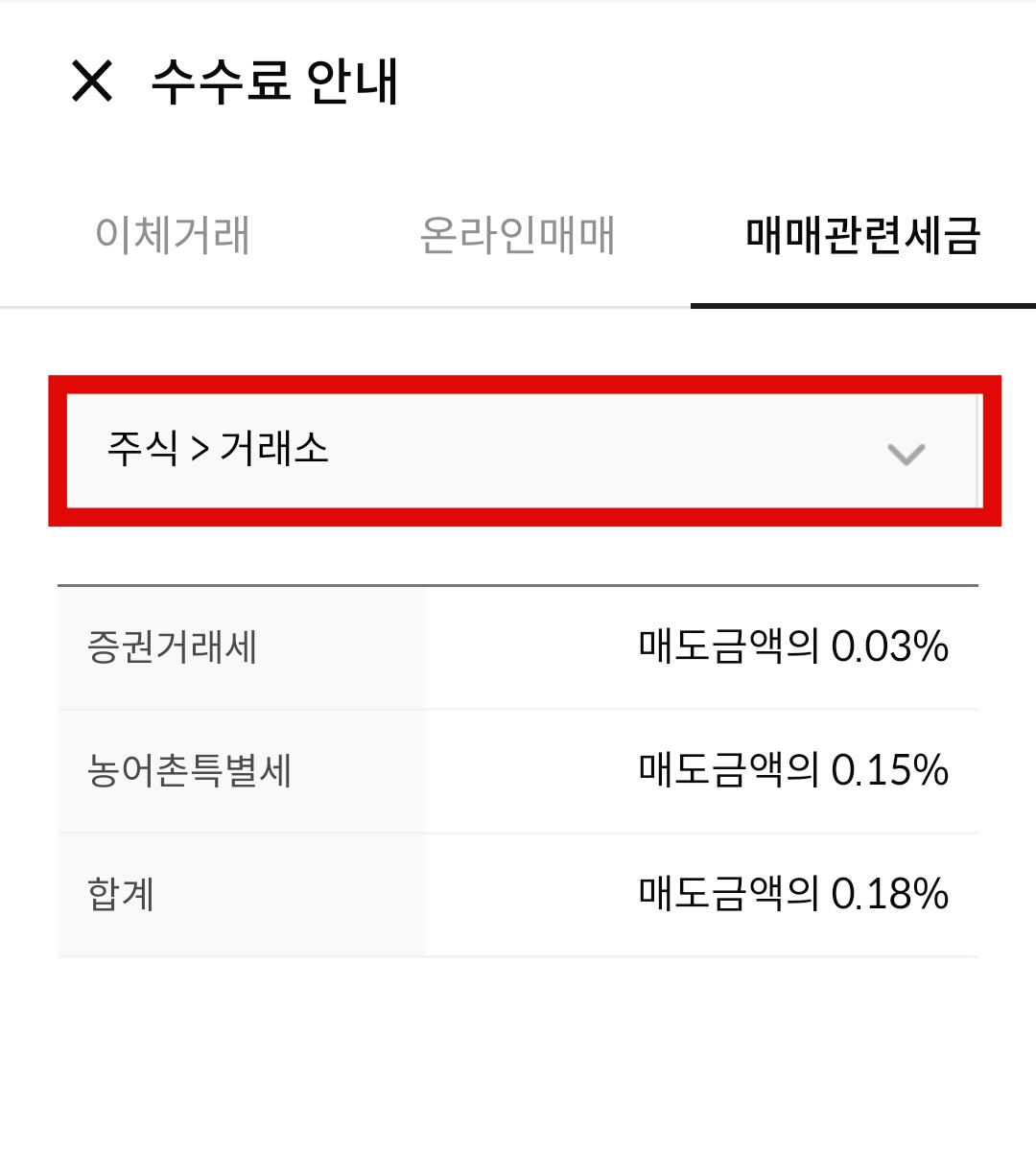Tap the active 매매관련세금 tab label
This screenshot has height=1151, width=1036.
coord(862,237)
